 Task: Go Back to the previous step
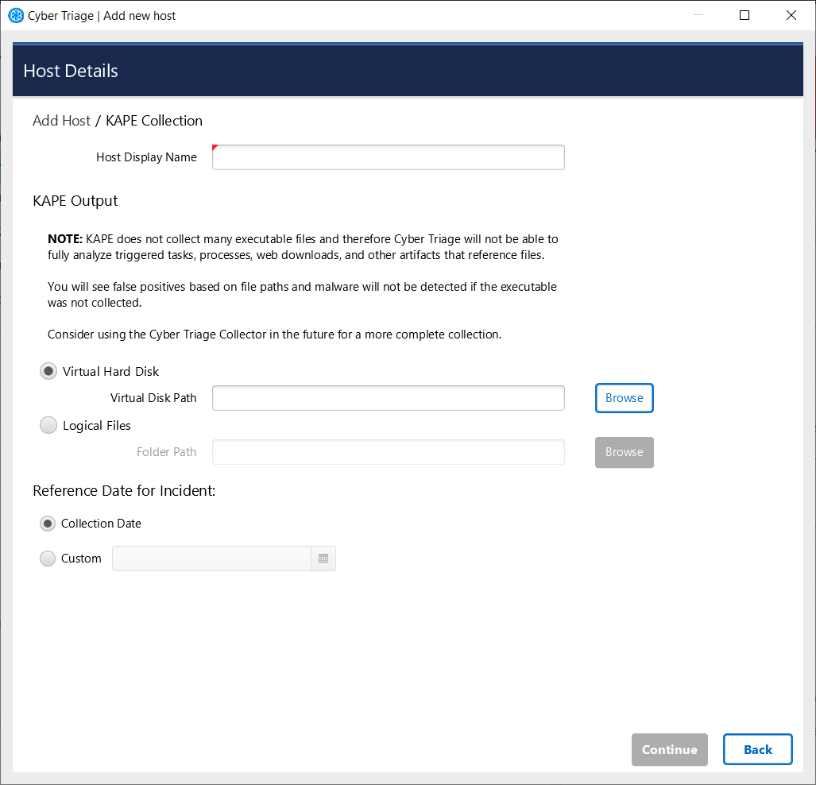pyautogui.click(x=757, y=750)
